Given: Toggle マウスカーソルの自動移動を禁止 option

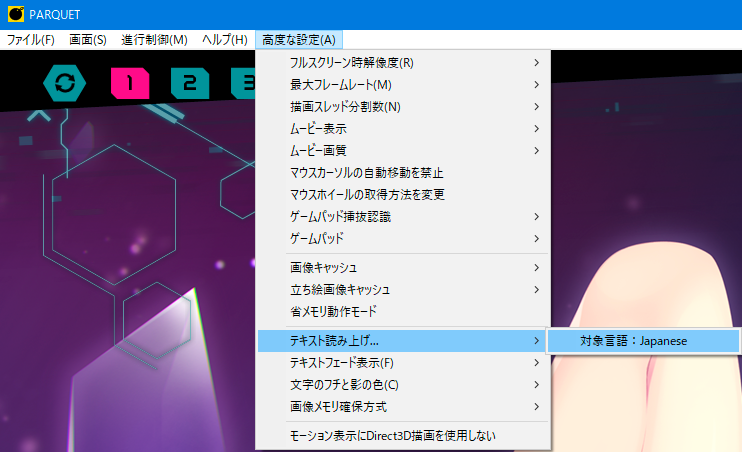Looking at the screenshot, I should pos(366,173).
